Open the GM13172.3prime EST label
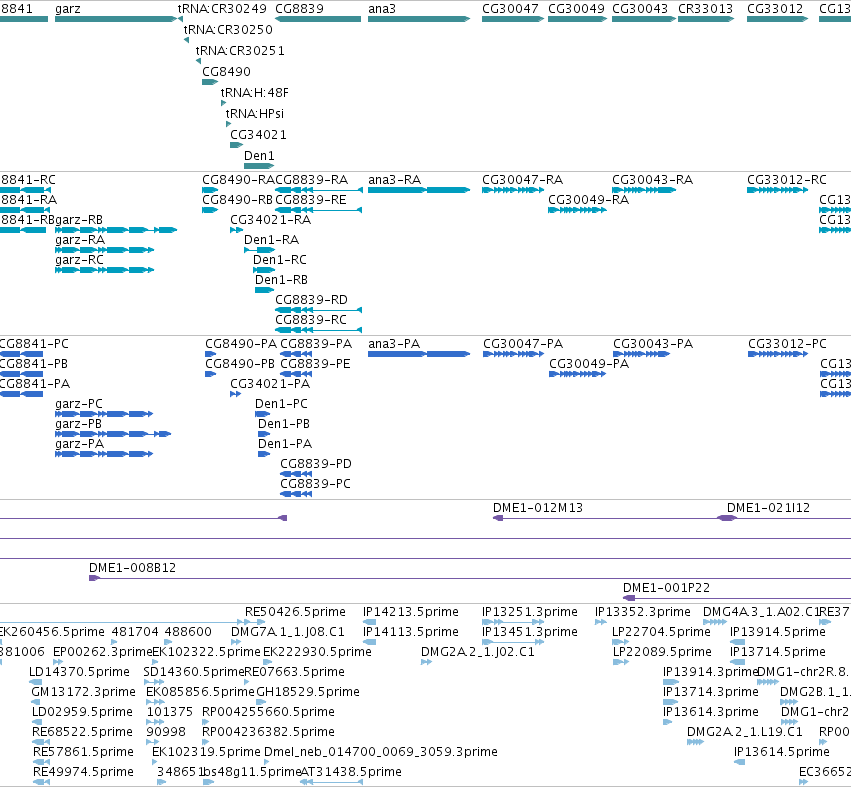The width and height of the screenshot is (851, 787). 84,693
